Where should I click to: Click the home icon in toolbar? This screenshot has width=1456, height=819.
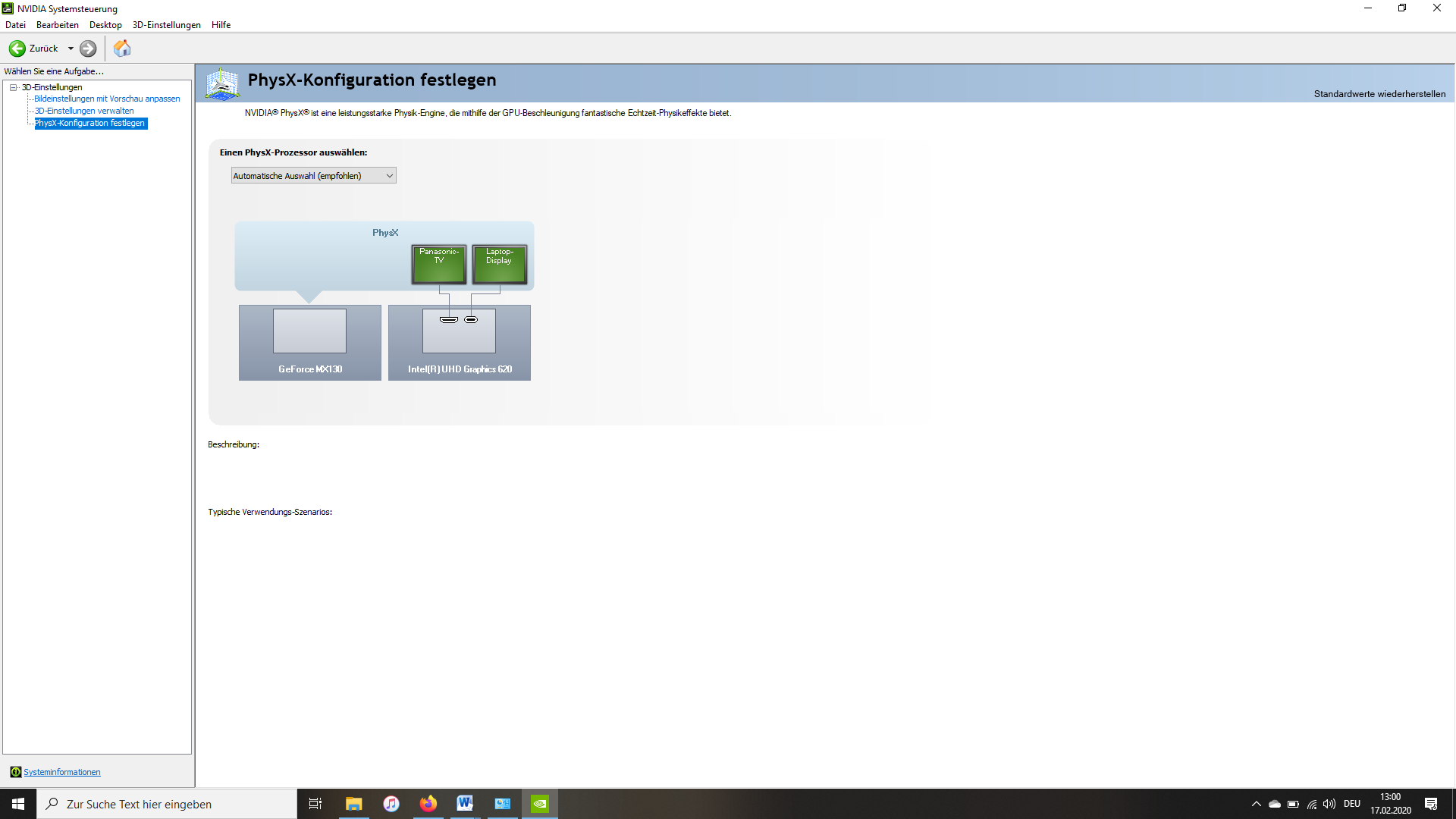122,49
